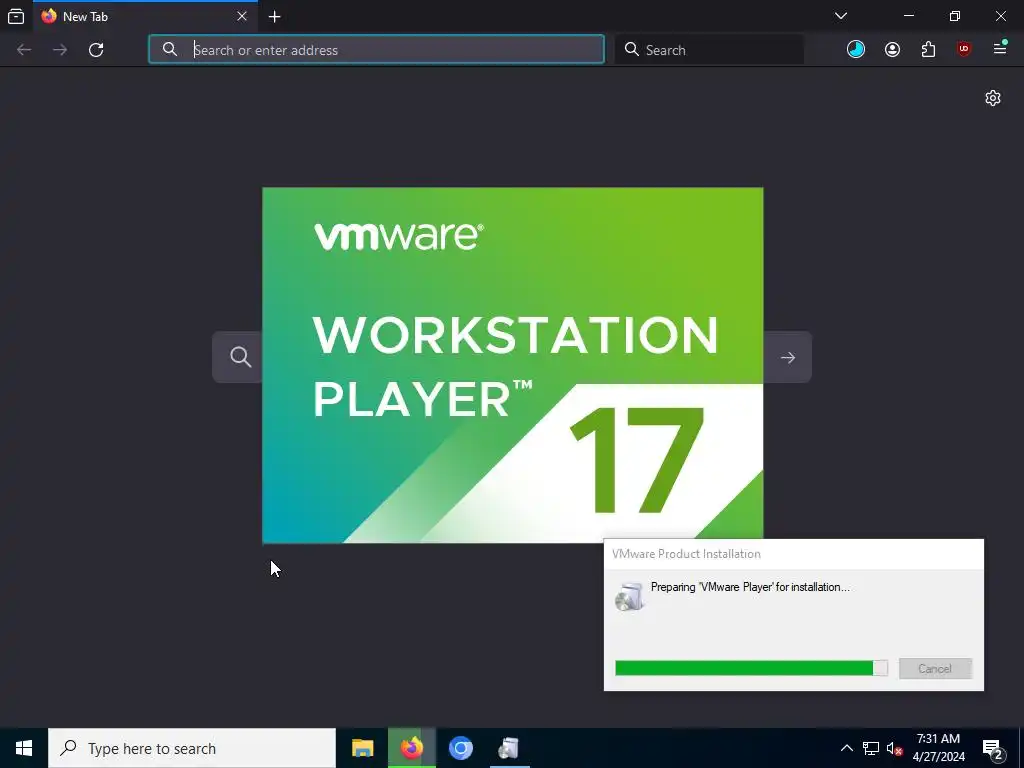Screen dimensions: 1024x768
Task: Open a new tab with the plus button
Action: click(x=275, y=17)
